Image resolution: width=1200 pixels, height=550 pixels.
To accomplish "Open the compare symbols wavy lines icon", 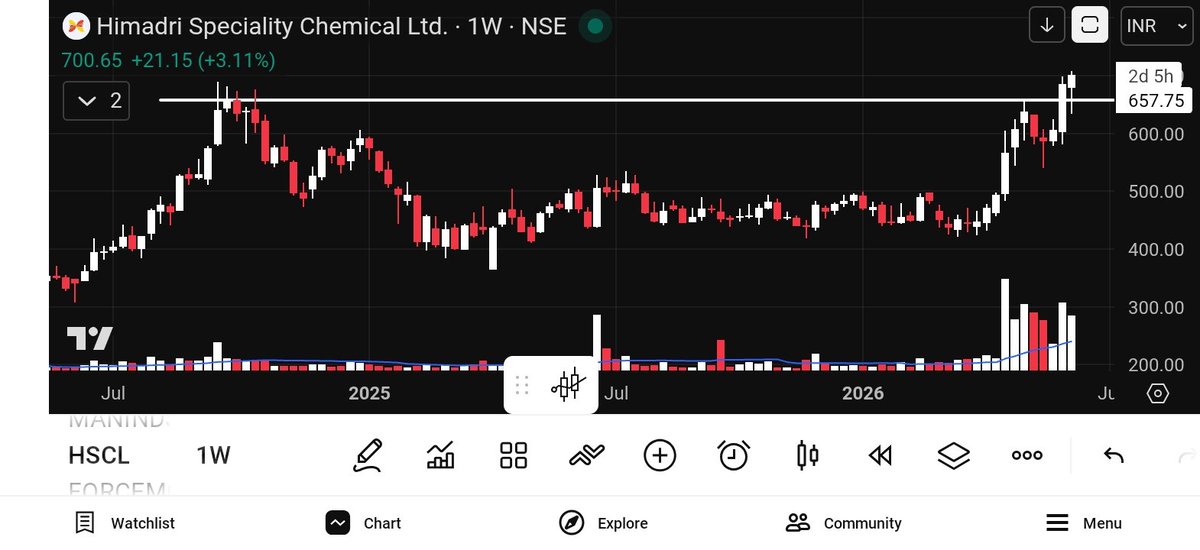I will click(586, 456).
